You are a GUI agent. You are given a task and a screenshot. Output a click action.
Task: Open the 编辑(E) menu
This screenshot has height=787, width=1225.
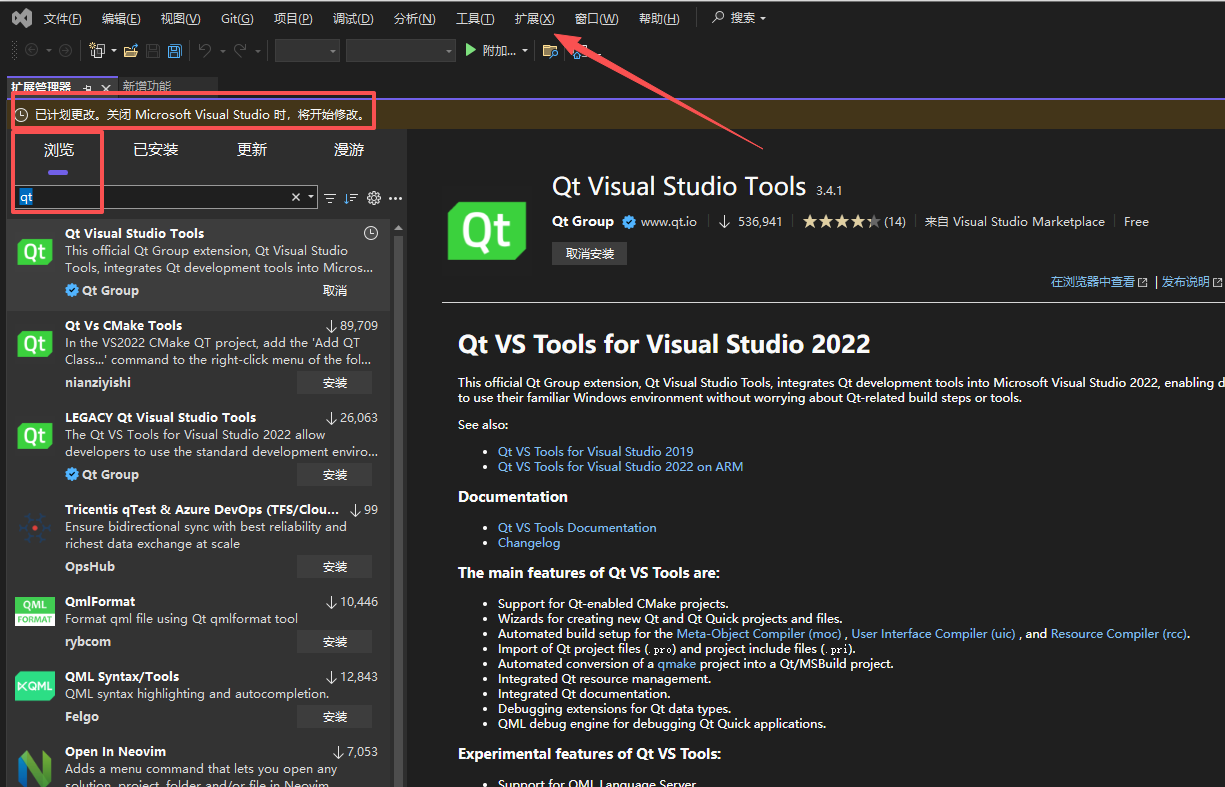(x=121, y=19)
